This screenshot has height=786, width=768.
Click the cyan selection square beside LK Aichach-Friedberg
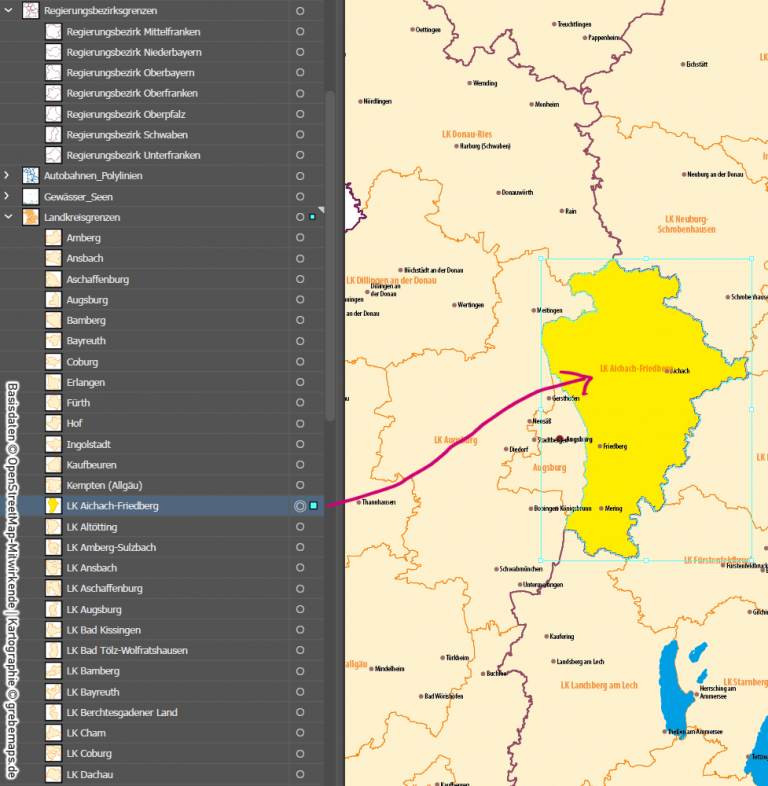pos(314,506)
